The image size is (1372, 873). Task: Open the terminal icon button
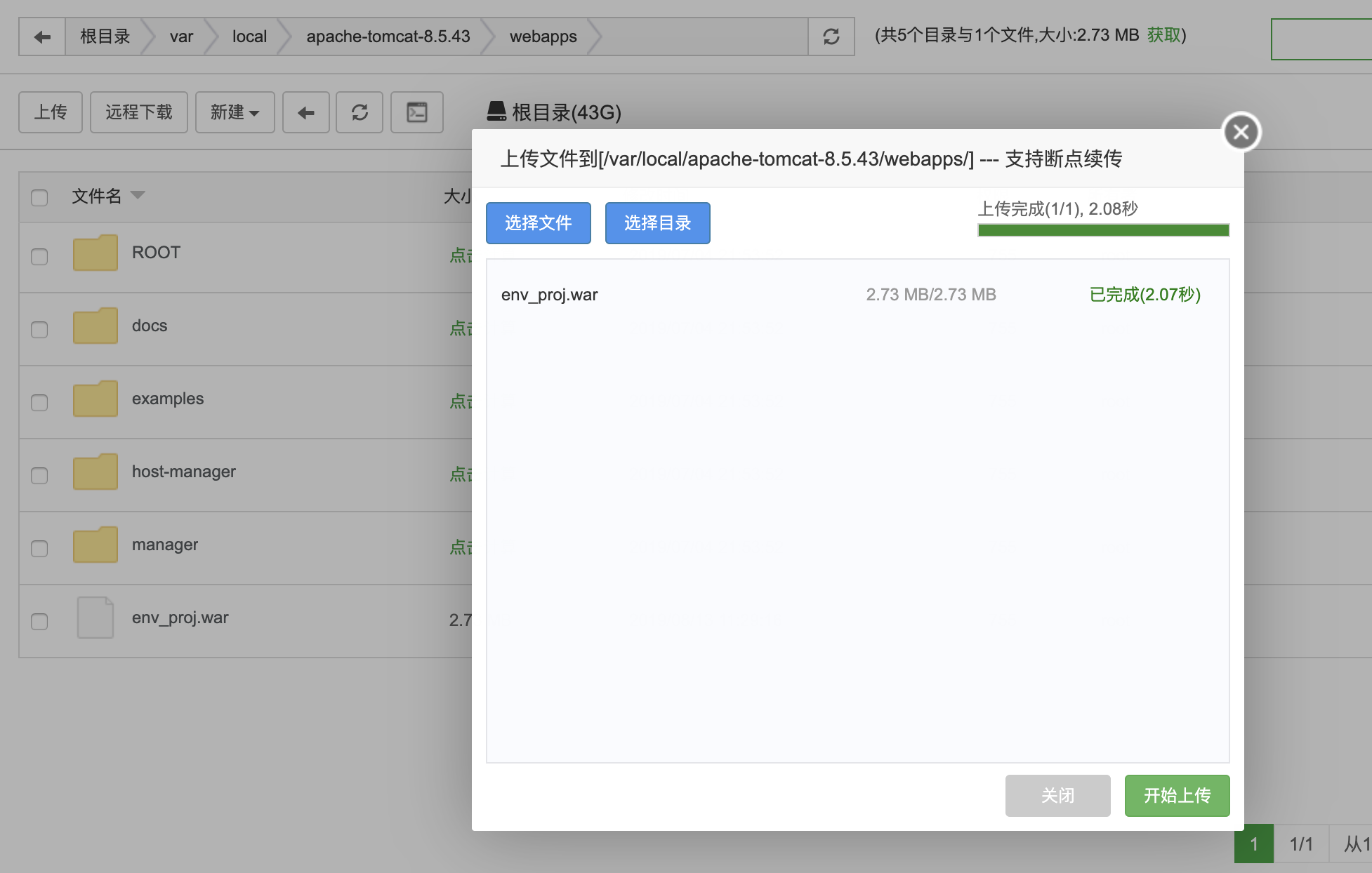[x=417, y=112]
